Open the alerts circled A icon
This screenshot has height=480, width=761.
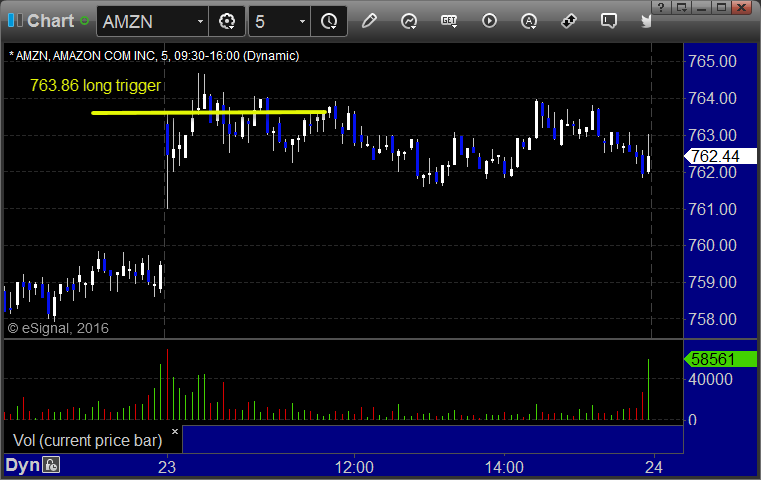click(529, 21)
